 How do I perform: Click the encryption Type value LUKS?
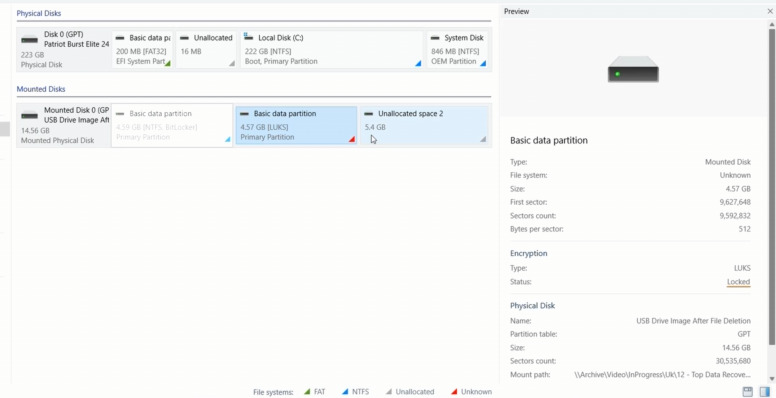point(742,268)
